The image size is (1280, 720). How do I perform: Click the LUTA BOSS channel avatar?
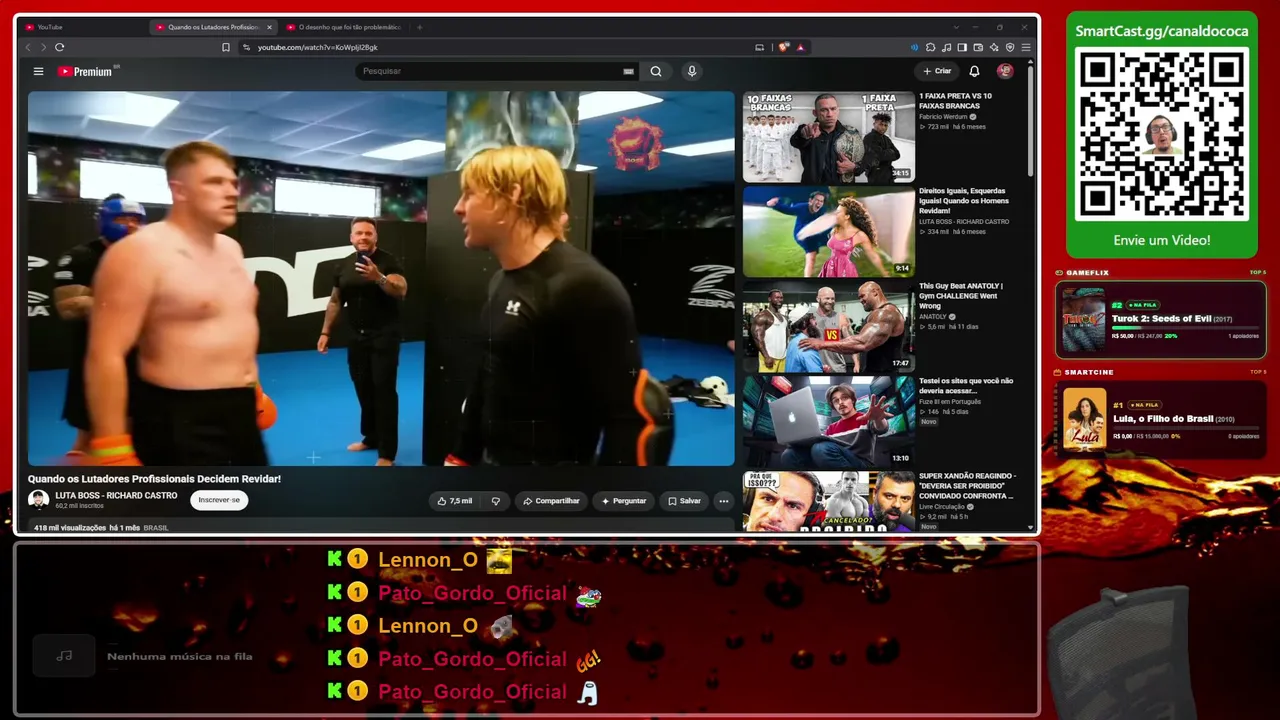38,500
